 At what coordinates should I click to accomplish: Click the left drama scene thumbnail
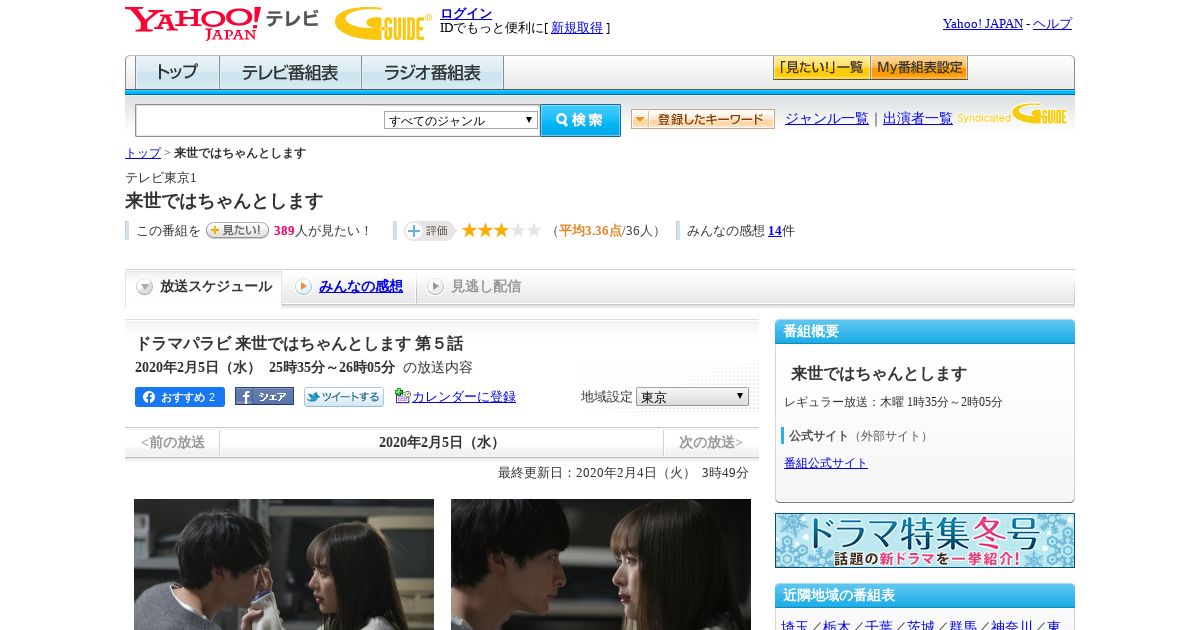coord(284,564)
